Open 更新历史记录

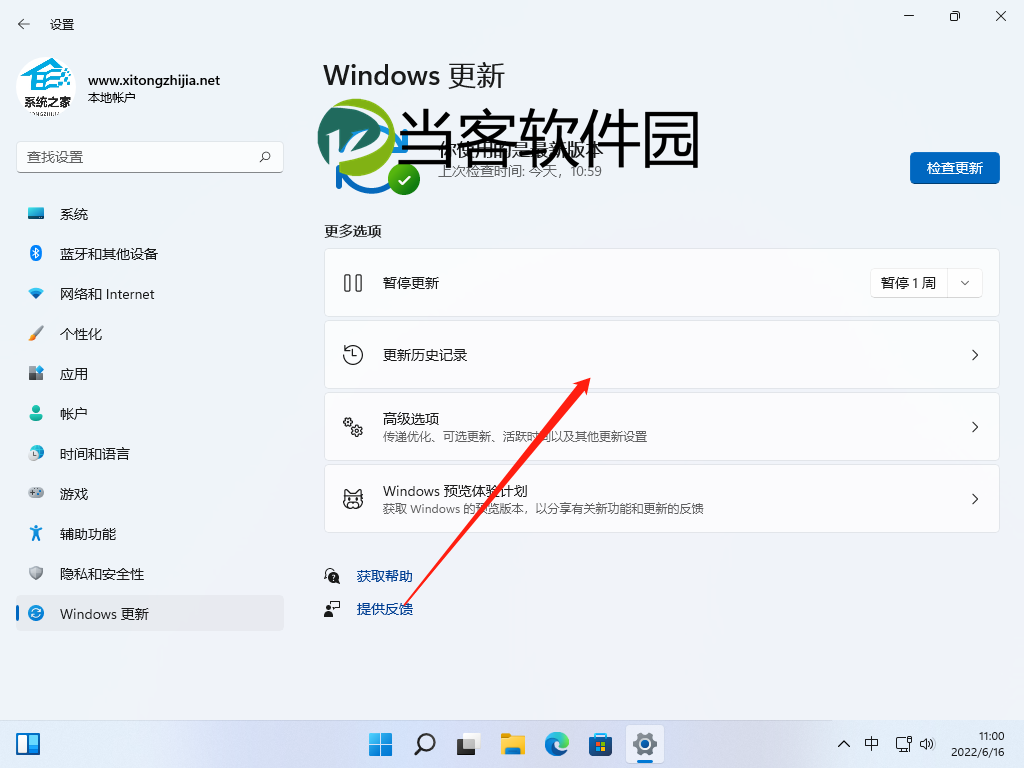[660, 354]
